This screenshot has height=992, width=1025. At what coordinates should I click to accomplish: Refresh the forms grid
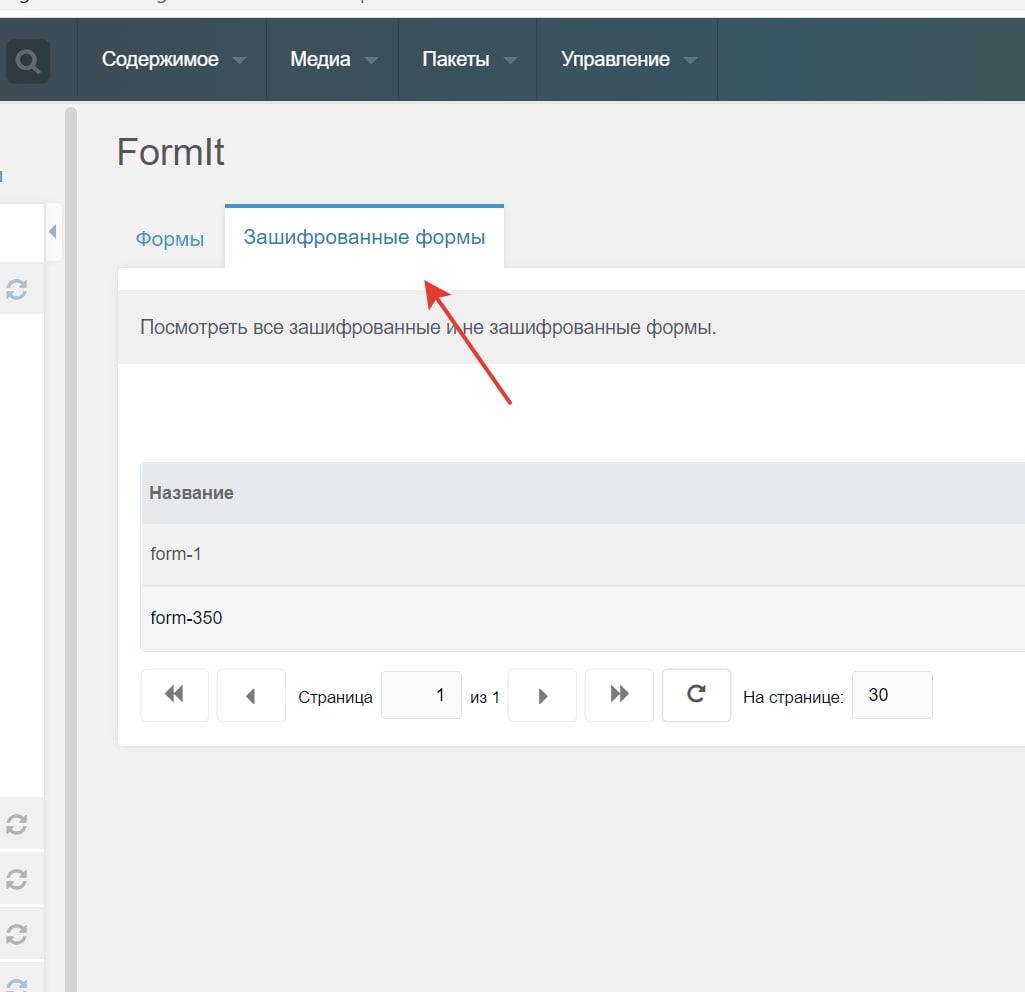[x=696, y=695]
